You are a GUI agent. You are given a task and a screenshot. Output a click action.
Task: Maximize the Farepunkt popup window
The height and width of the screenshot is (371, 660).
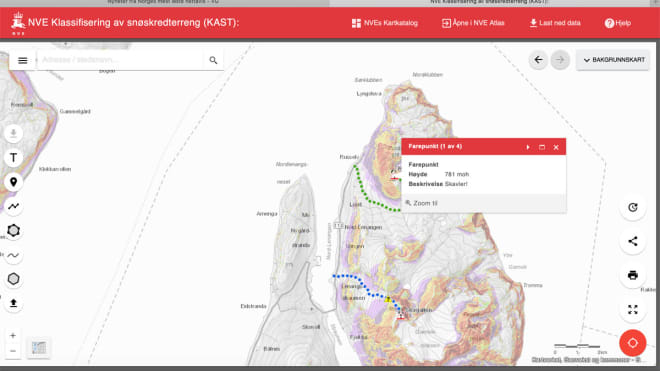pyautogui.click(x=542, y=147)
